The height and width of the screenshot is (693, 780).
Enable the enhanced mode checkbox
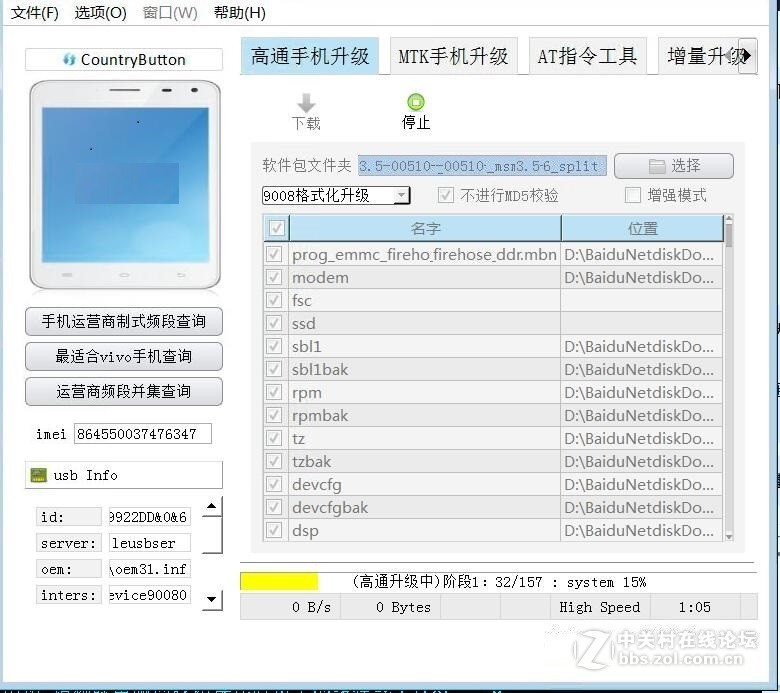632,195
